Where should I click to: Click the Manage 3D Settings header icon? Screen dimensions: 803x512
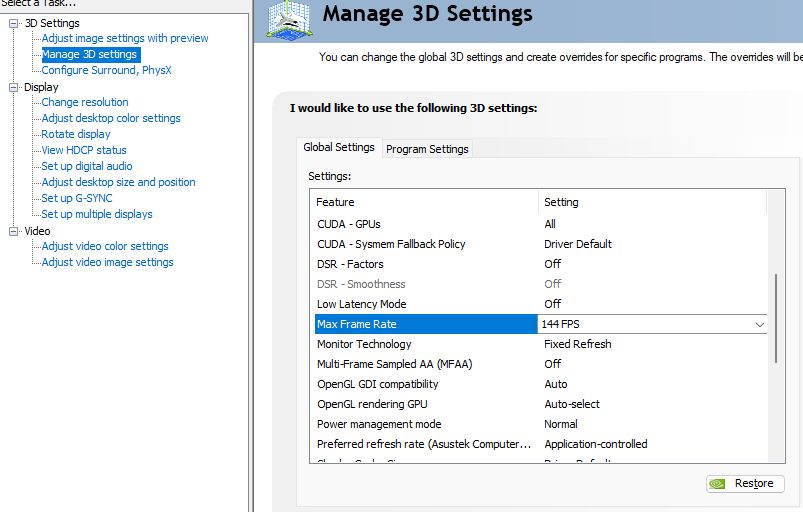coord(289,19)
